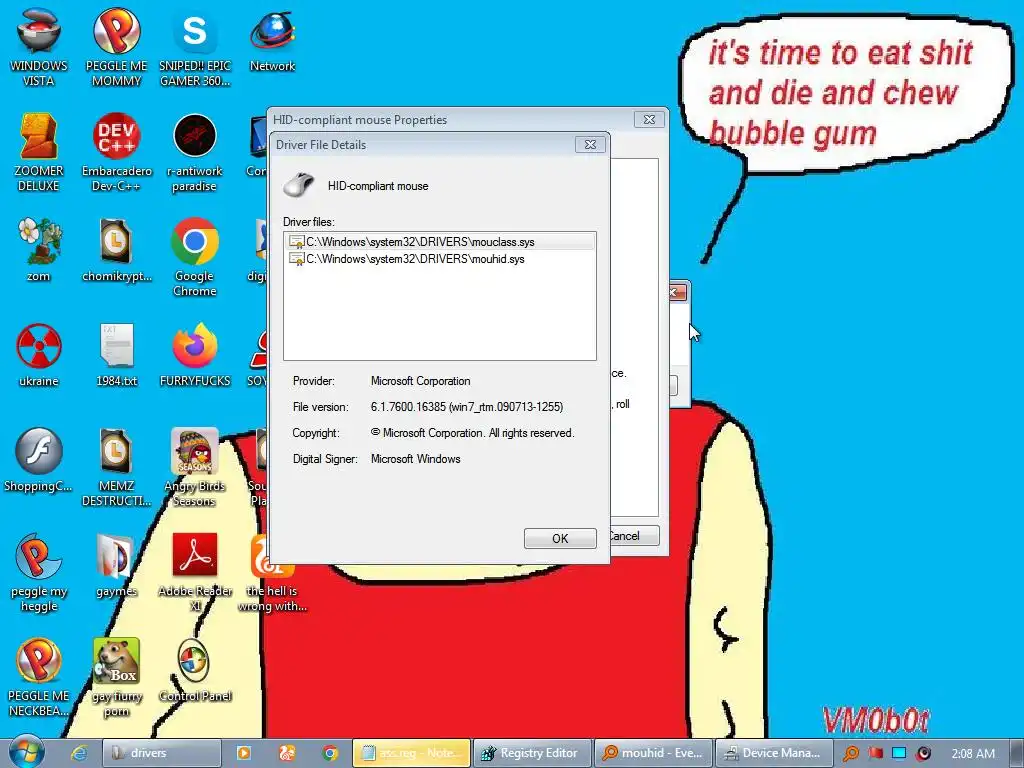This screenshot has height=768, width=1024.
Task: Switch to the mouhid Event Viewer taskbar button
Action: [653, 753]
